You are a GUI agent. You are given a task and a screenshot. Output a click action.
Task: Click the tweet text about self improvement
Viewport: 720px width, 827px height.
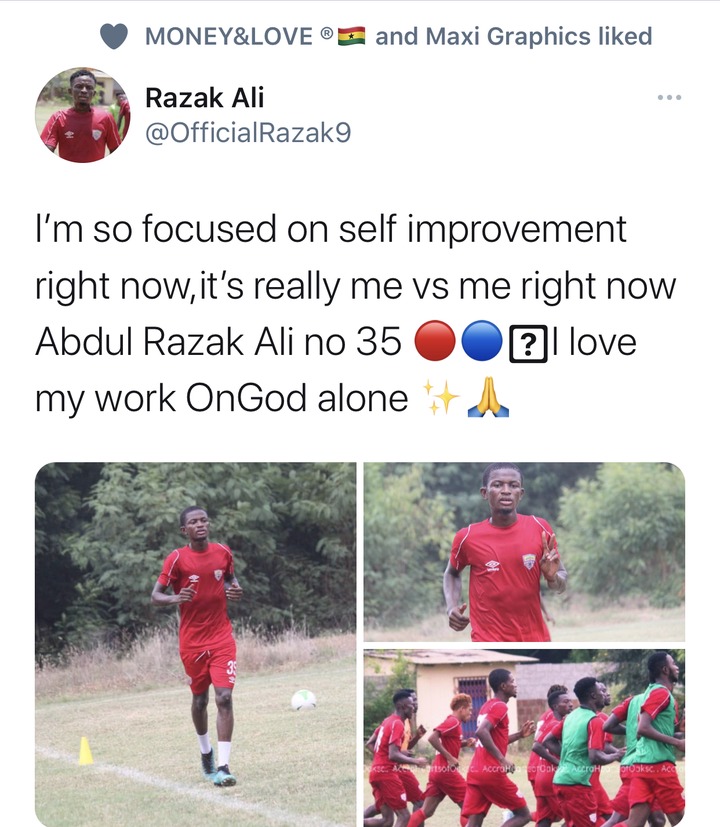point(356,313)
